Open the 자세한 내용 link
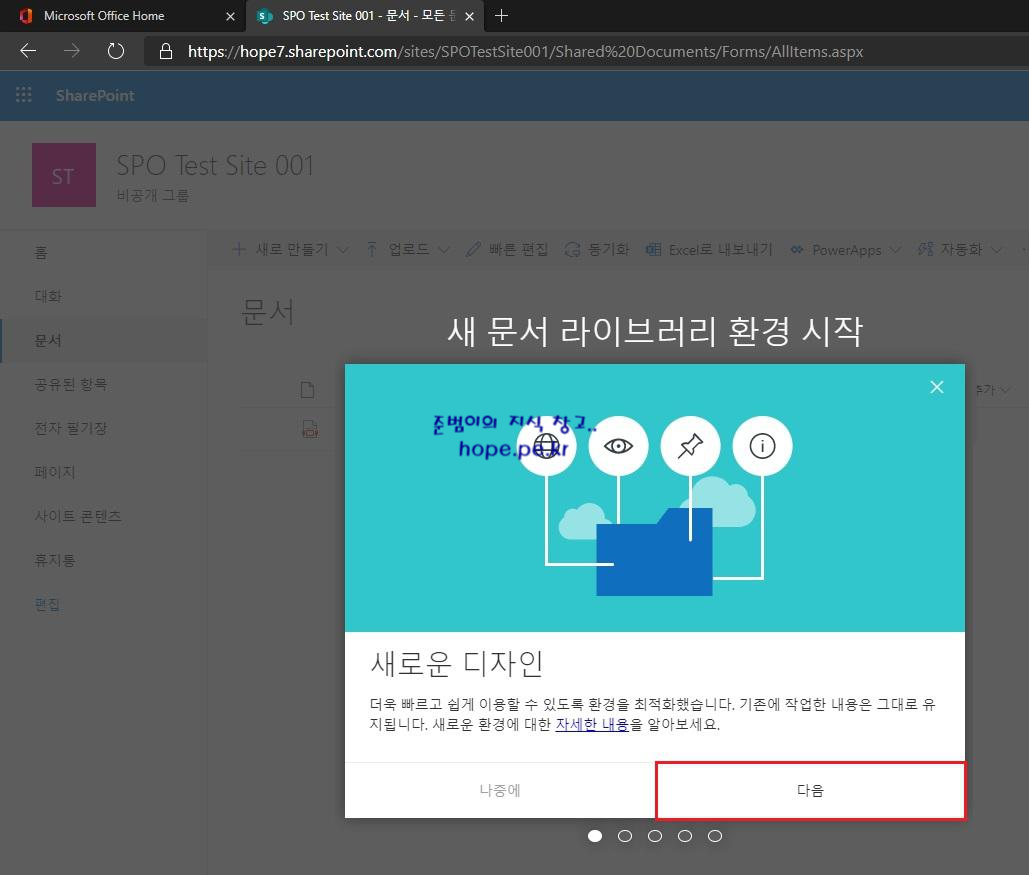This screenshot has width=1029, height=875. pyautogui.click(x=592, y=725)
